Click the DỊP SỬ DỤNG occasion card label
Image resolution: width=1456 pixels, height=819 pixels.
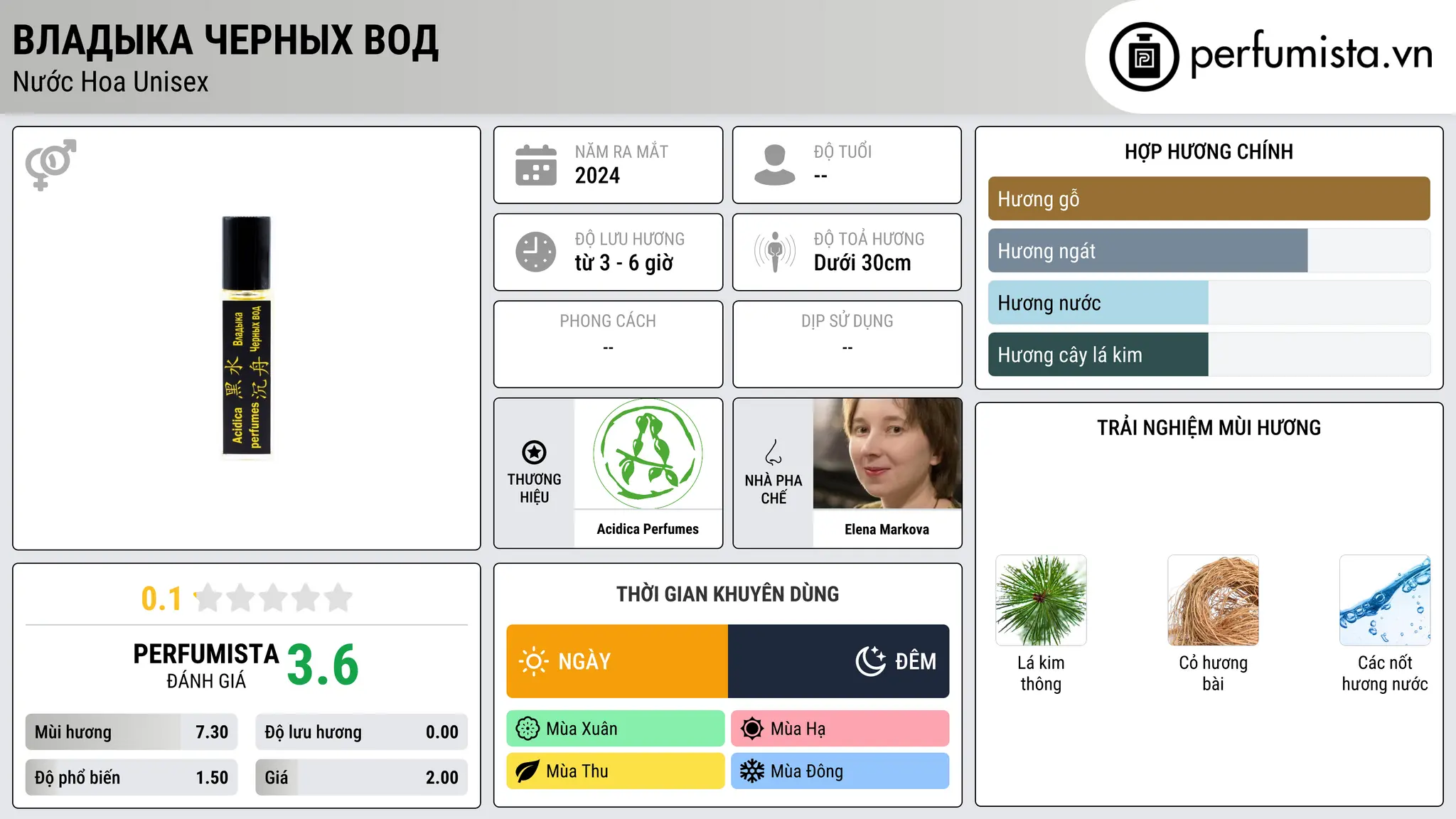coord(847,321)
